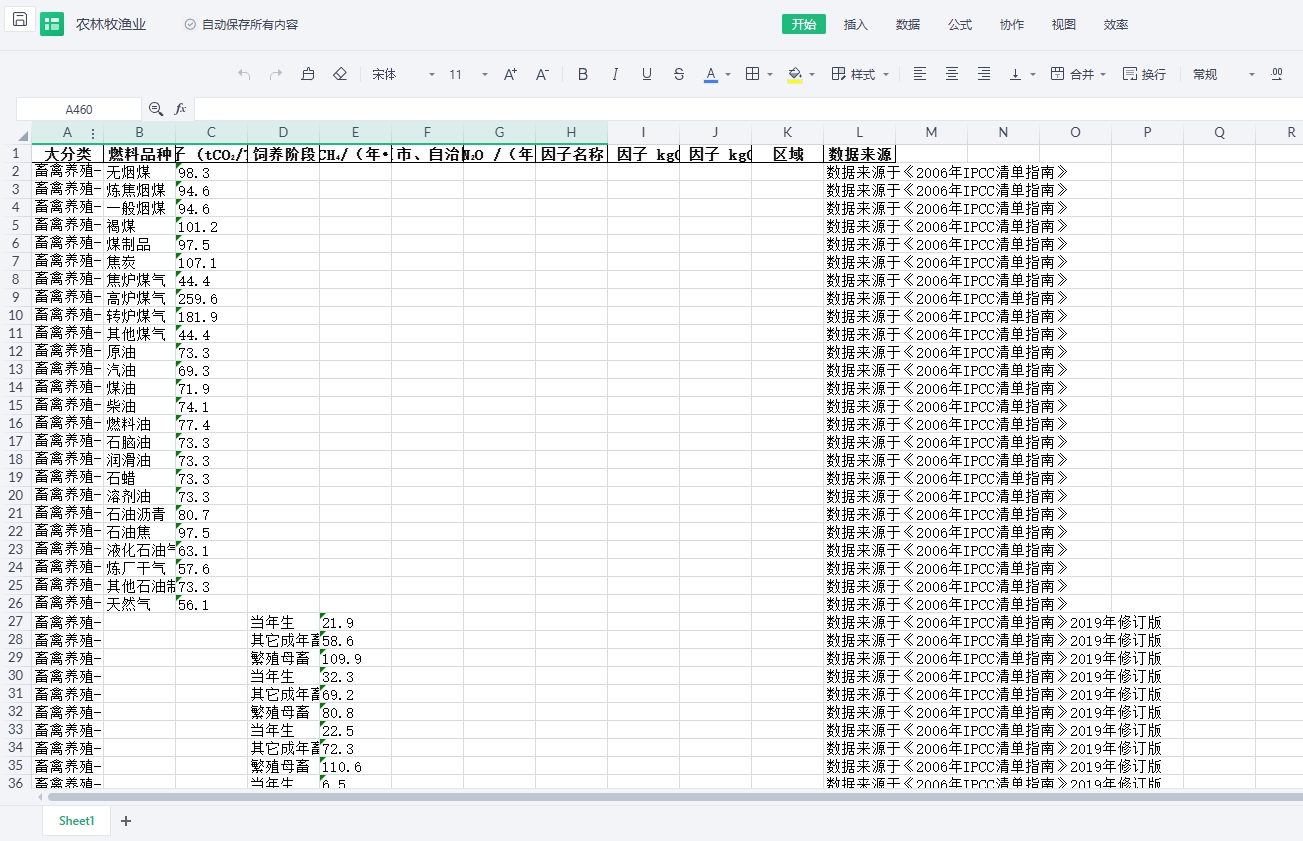
Task: Click header cell 大分类
Action: click(67, 154)
